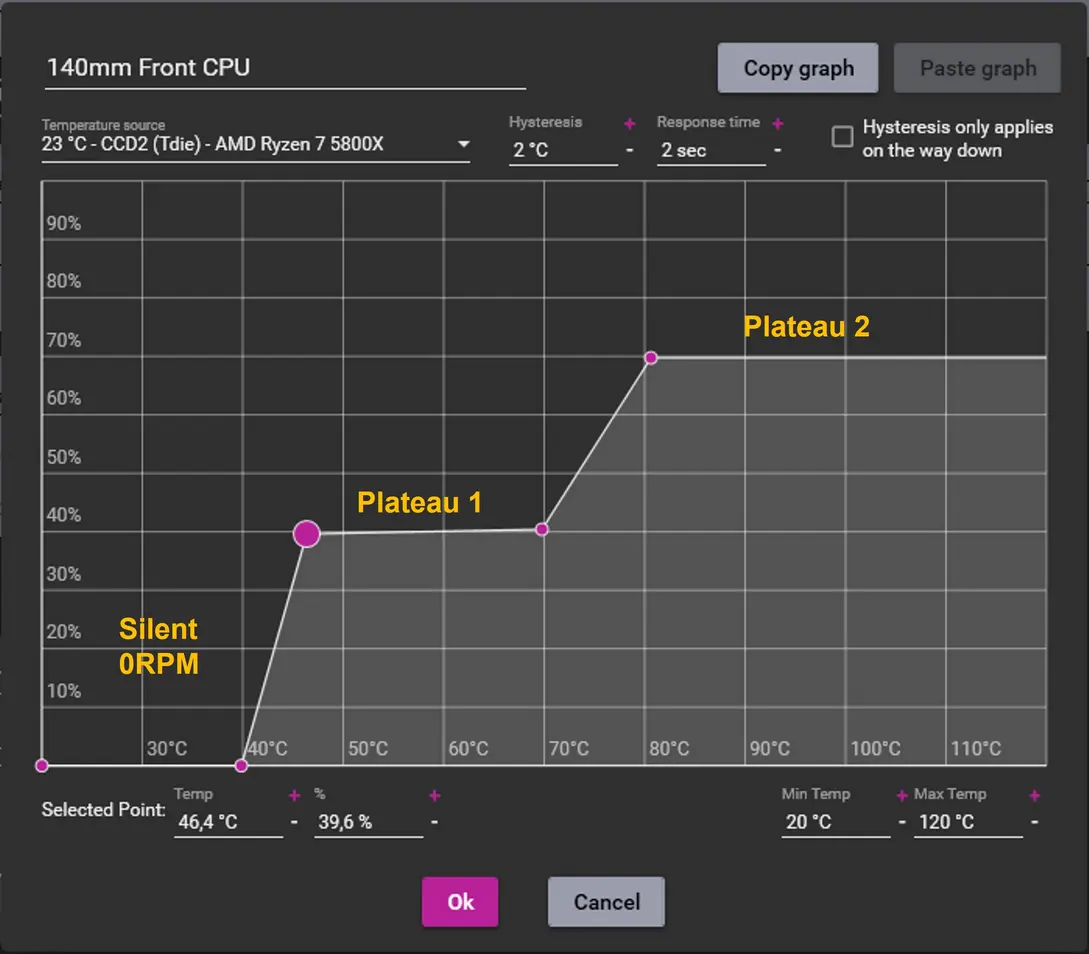Cancel the fan curve dialog
Screen dimensions: 1089x954
tap(606, 902)
